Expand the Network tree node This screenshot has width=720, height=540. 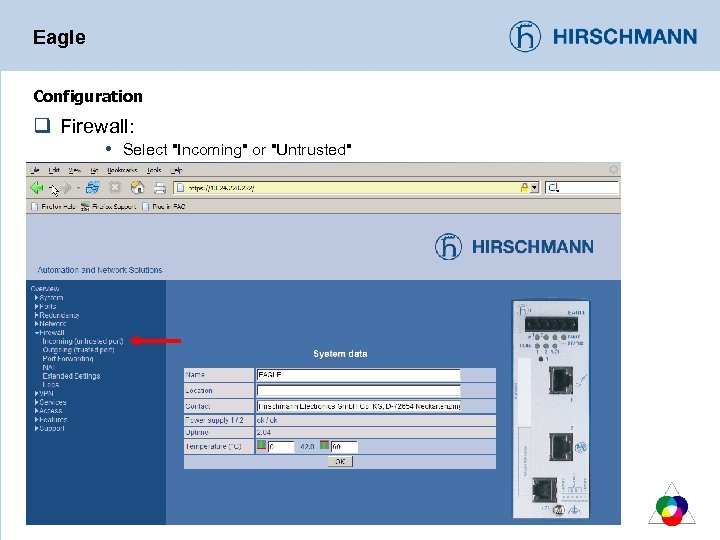pyautogui.click(x=51, y=324)
